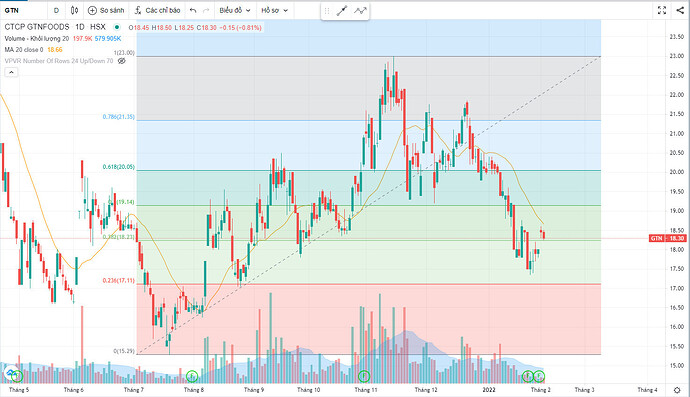
Task: Click the 23.00 price axis value
Action: (676, 56)
